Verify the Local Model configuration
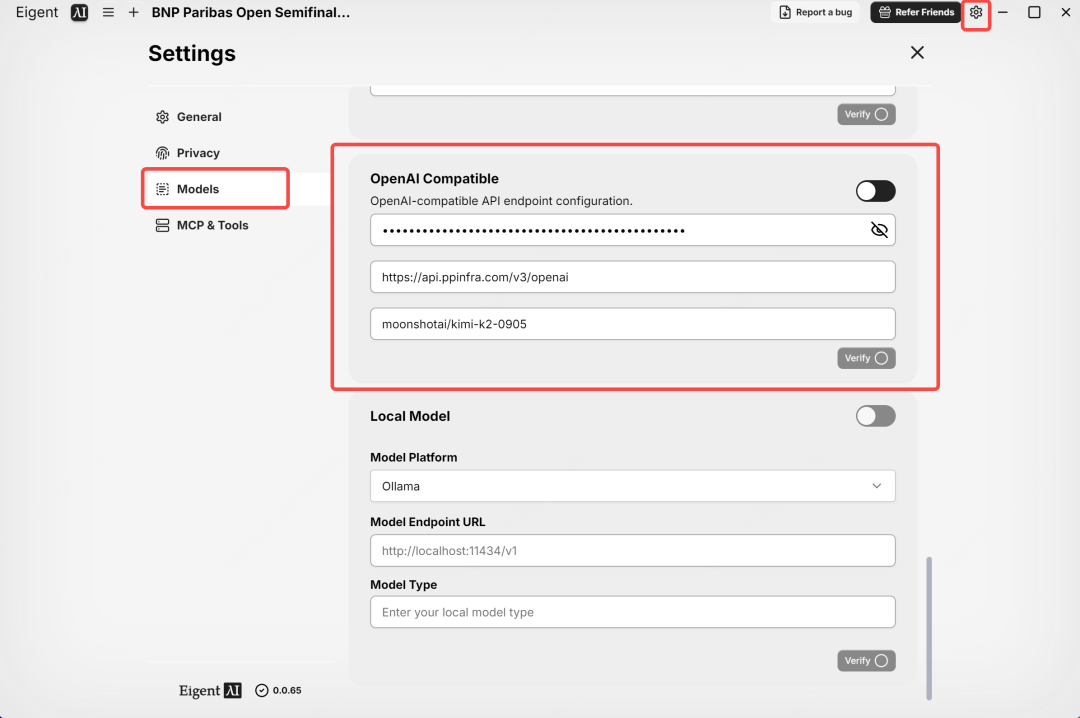Image resolution: width=1080 pixels, height=718 pixels. (866, 661)
